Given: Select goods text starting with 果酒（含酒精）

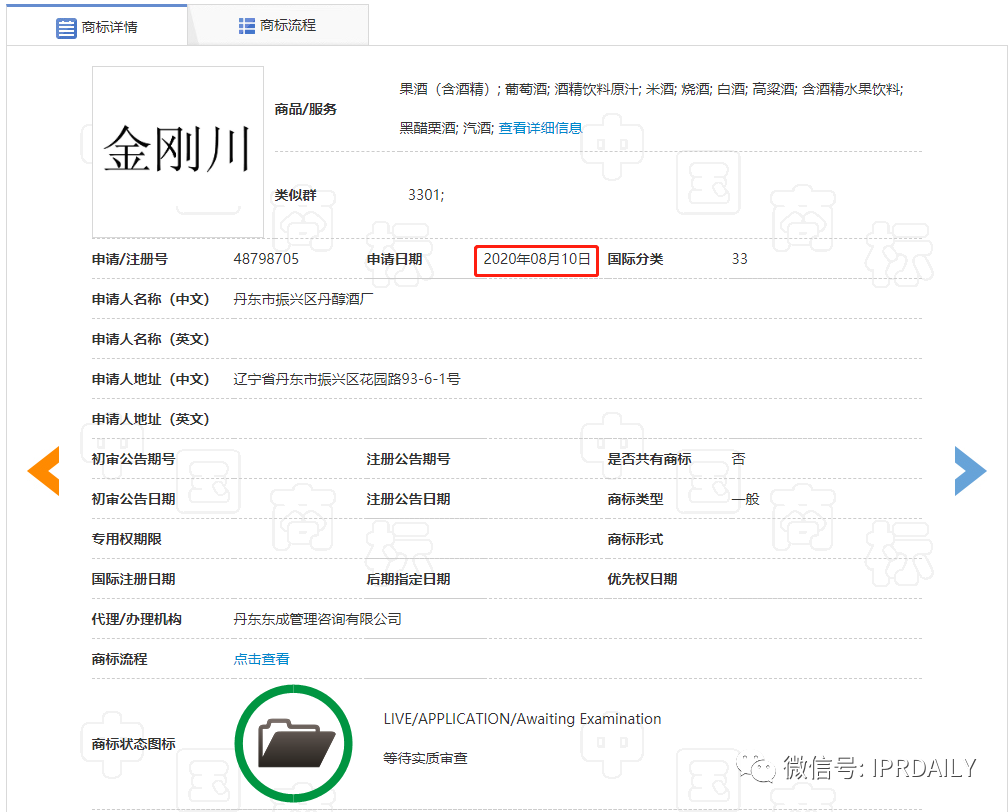Looking at the screenshot, I should tap(651, 89).
